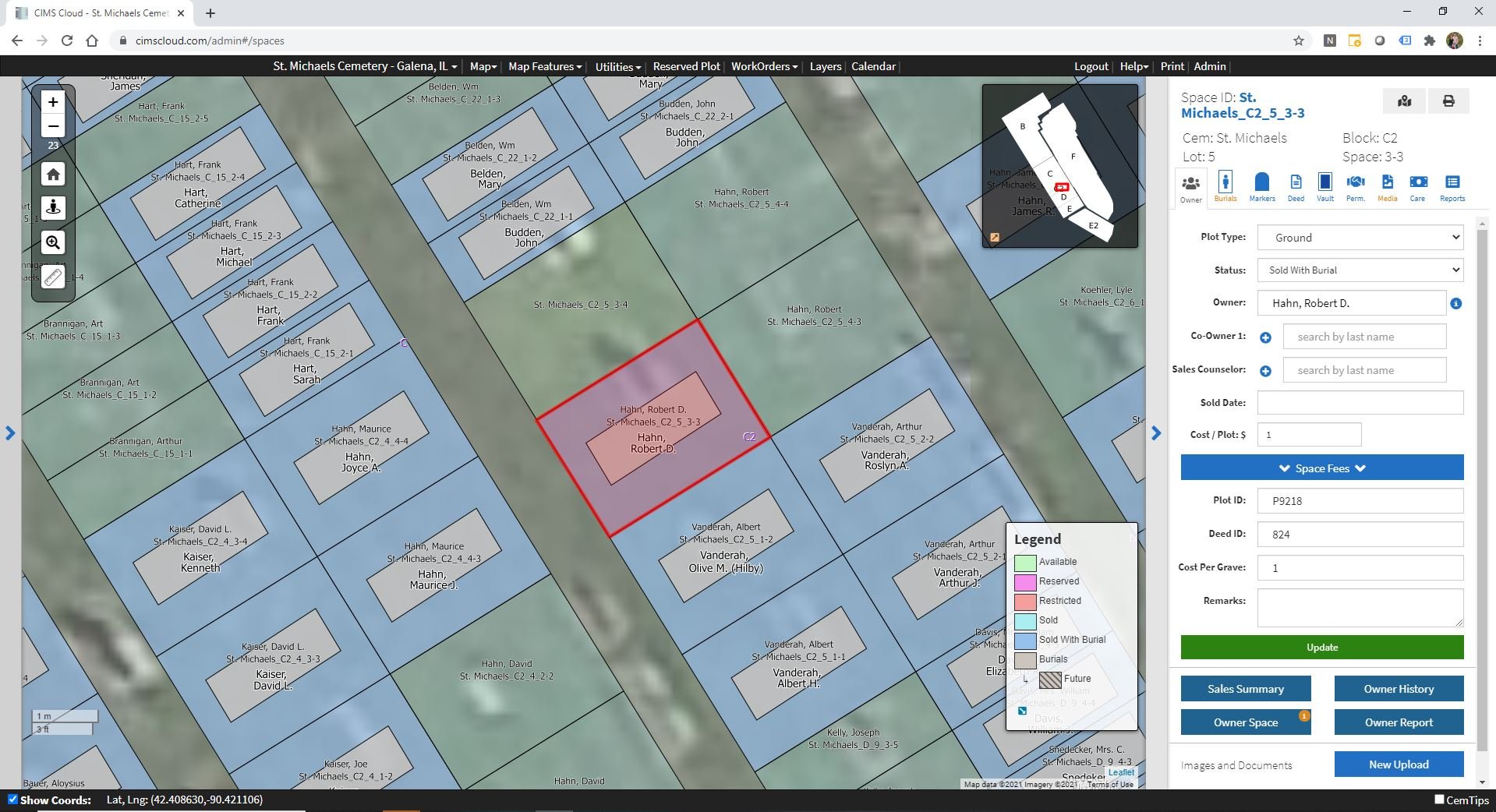Open the Plot Type dropdown showing Ground
Viewport: 1496px width, 812px height.
1360,237
